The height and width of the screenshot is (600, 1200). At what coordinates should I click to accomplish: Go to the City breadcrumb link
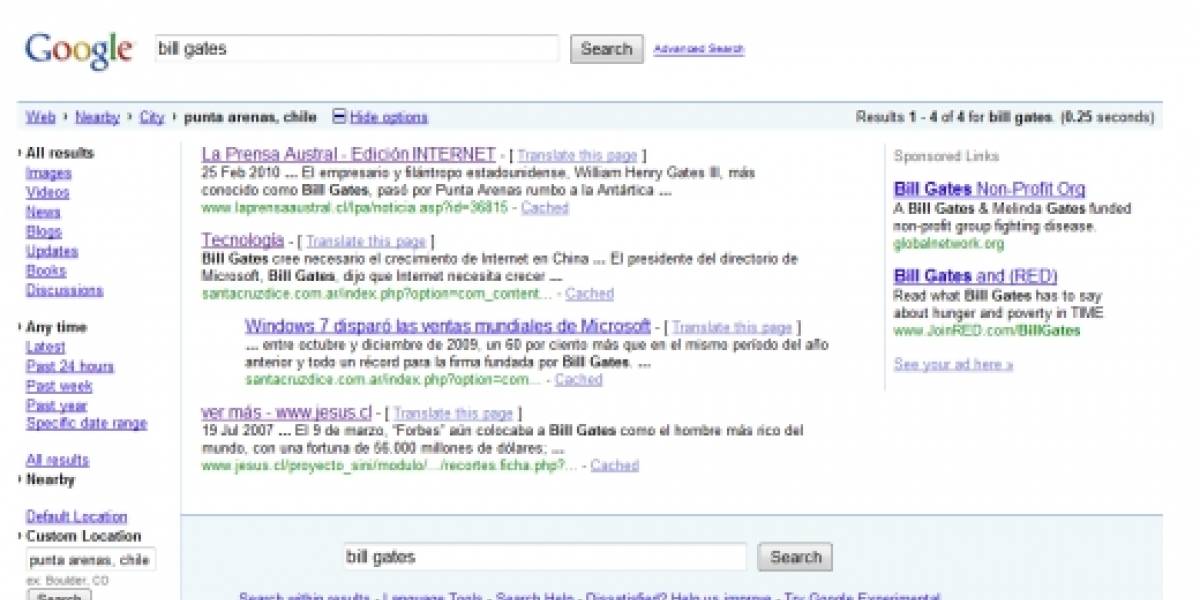pyautogui.click(x=152, y=117)
